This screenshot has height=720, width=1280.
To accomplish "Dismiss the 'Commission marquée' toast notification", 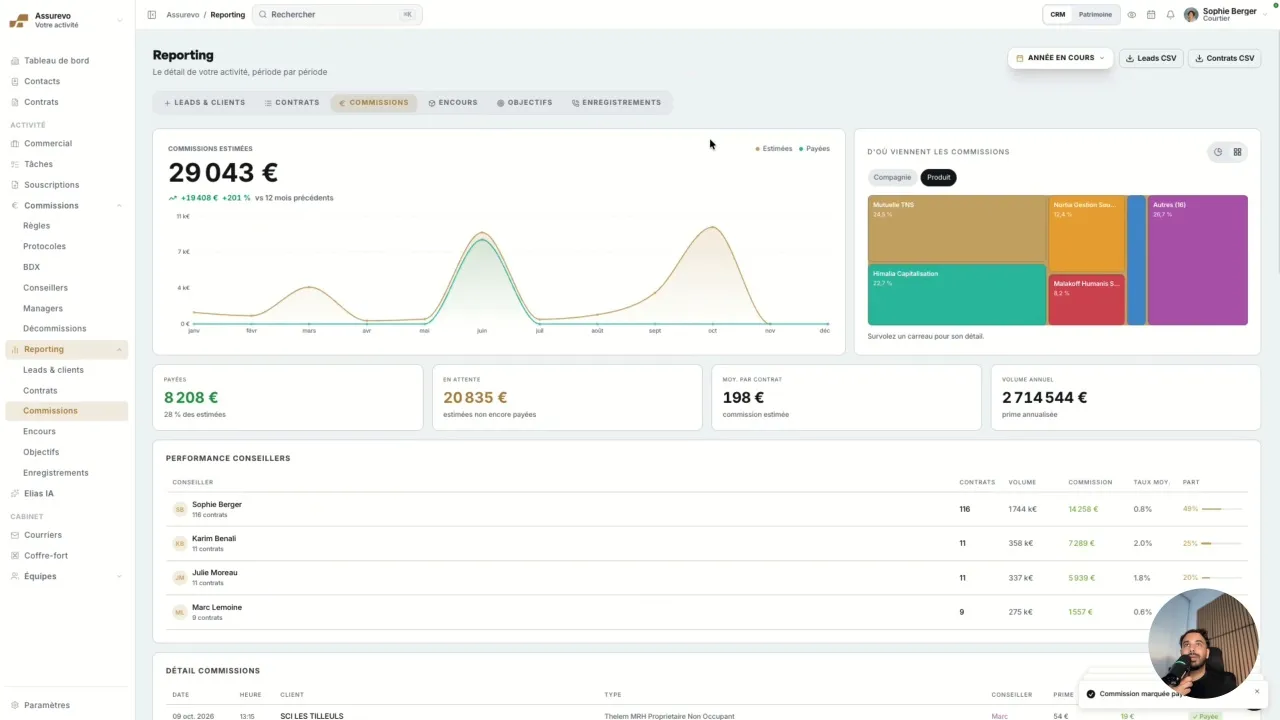I will (x=1257, y=691).
